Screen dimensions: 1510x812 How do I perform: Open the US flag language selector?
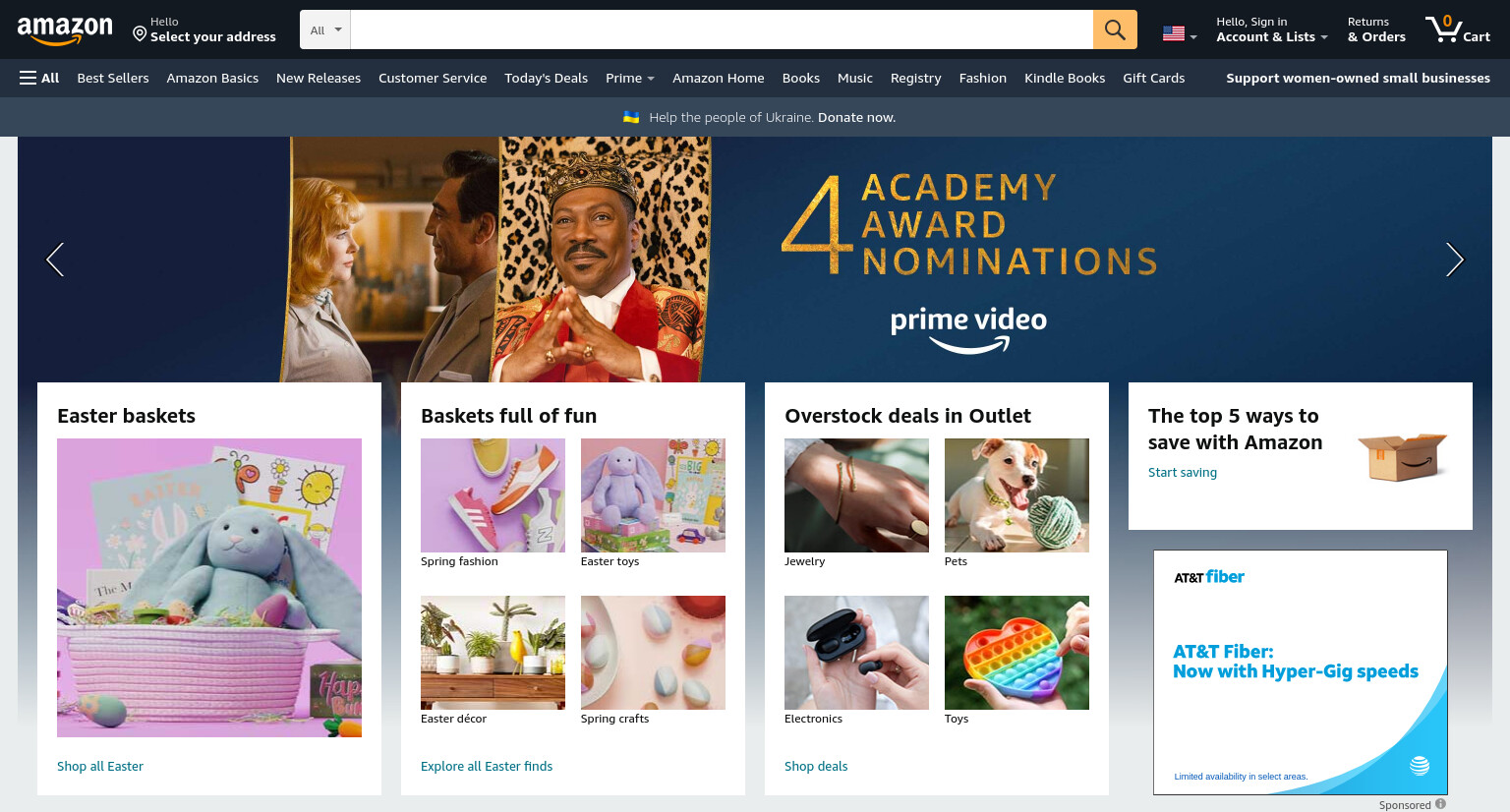pos(1180,33)
